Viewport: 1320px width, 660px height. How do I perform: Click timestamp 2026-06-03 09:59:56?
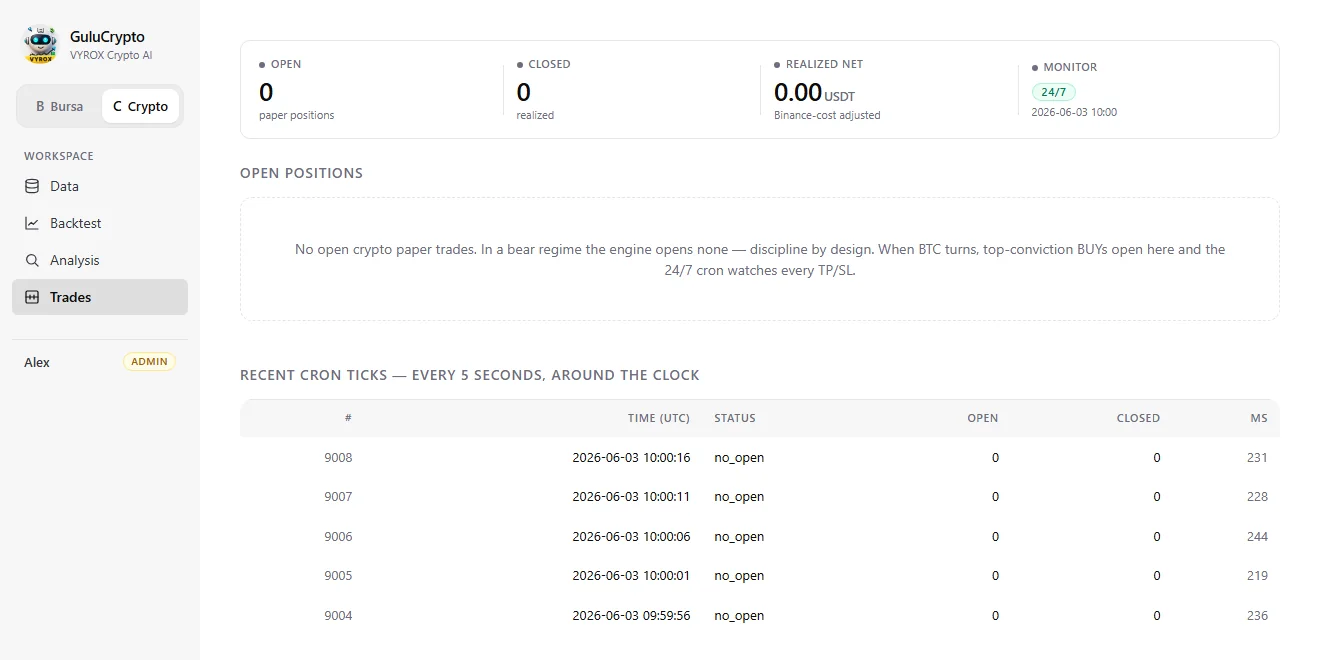631,615
